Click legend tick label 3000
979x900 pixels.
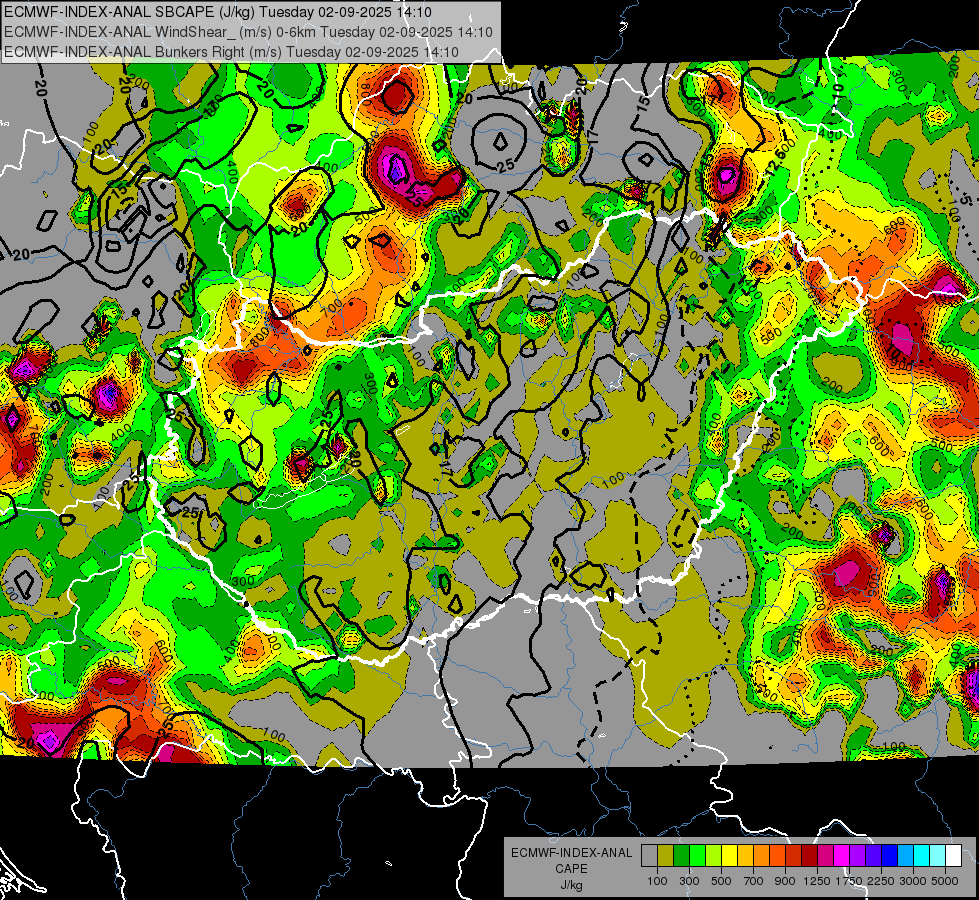(913, 881)
